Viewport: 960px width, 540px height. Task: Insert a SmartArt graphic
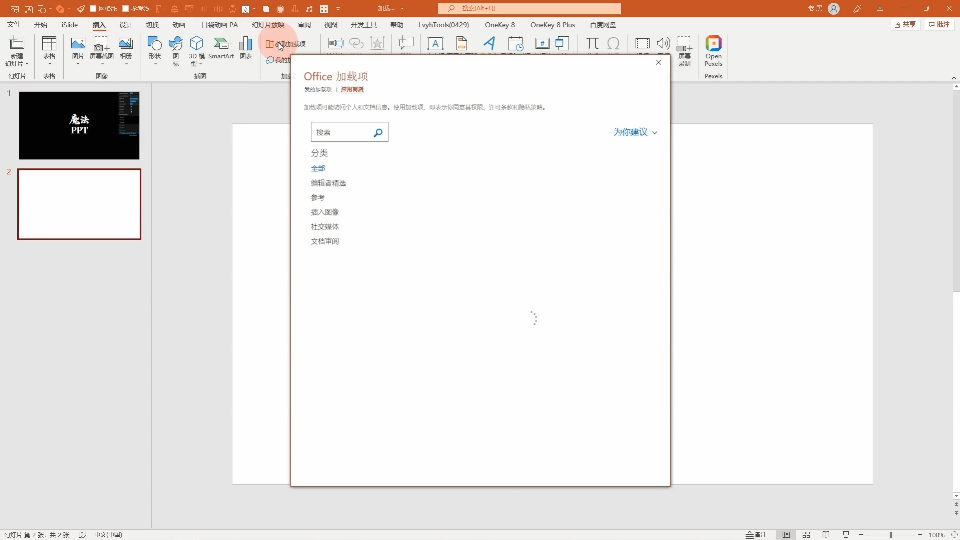click(221, 48)
